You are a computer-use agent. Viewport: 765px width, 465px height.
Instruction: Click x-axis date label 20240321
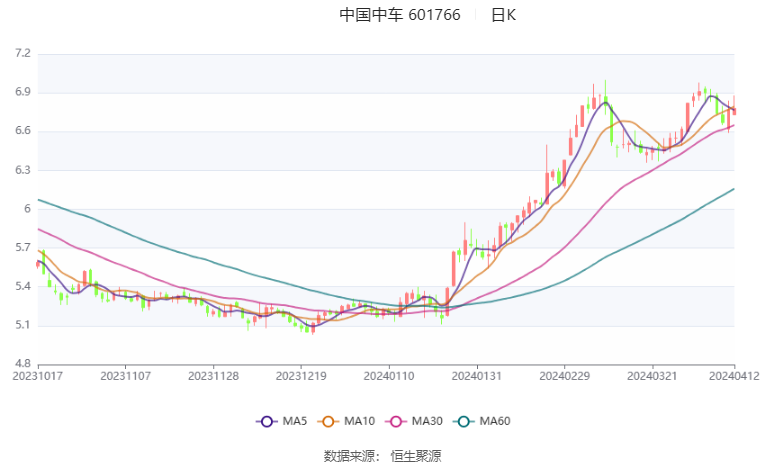click(x=652, y=376)
